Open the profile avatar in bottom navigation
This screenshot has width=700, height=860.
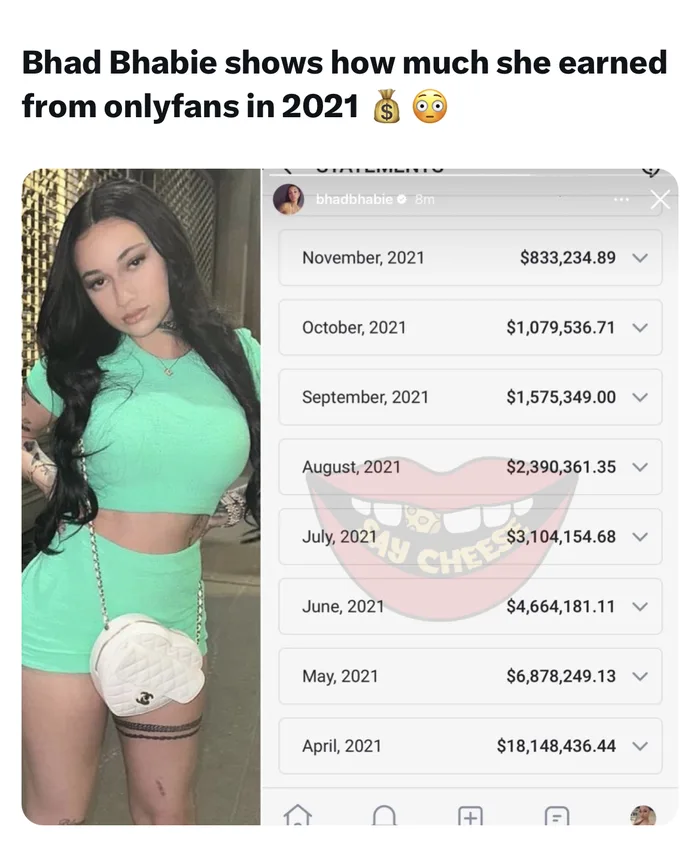coord(643,816)
